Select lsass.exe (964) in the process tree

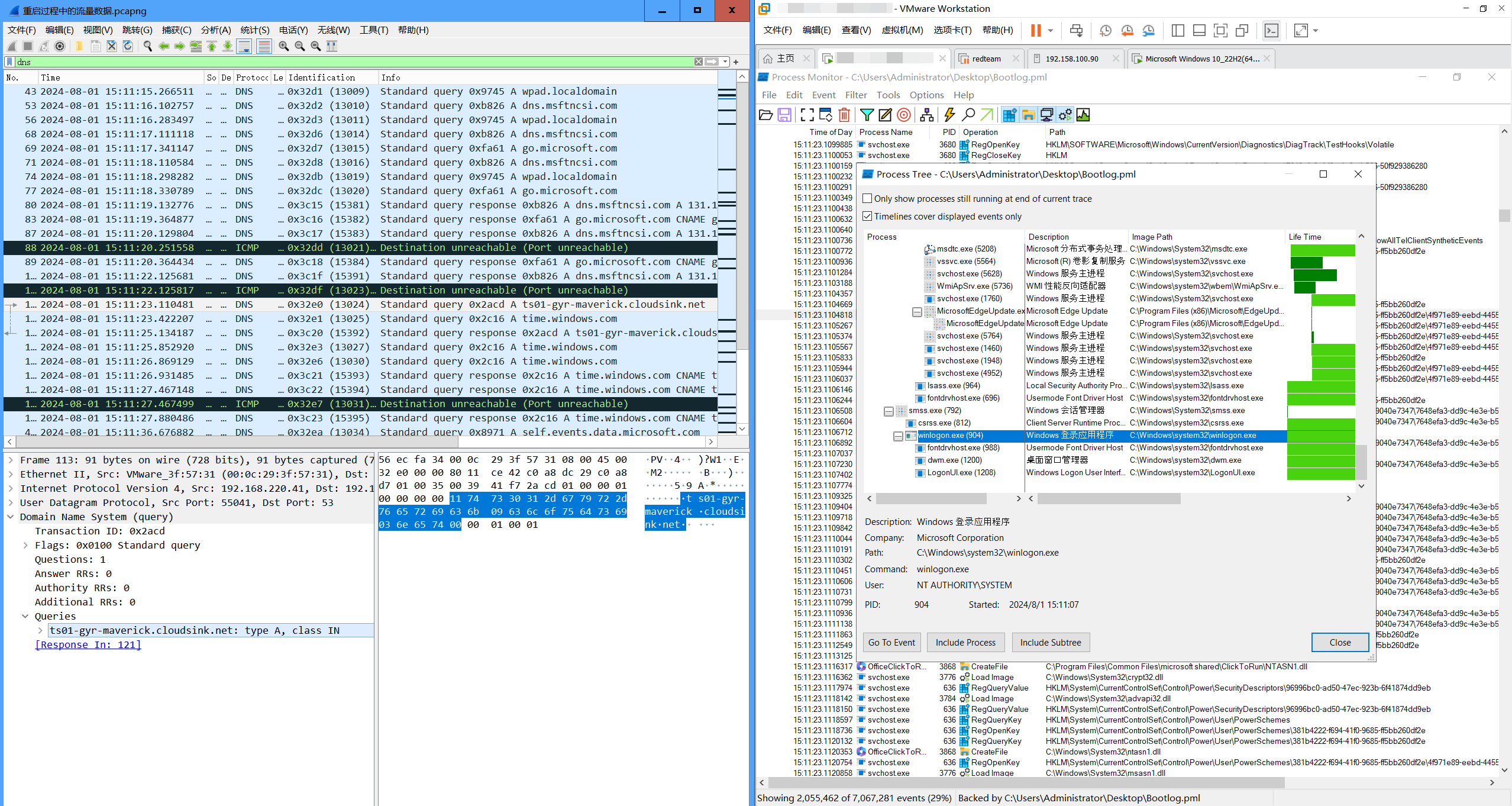(954, 386)
